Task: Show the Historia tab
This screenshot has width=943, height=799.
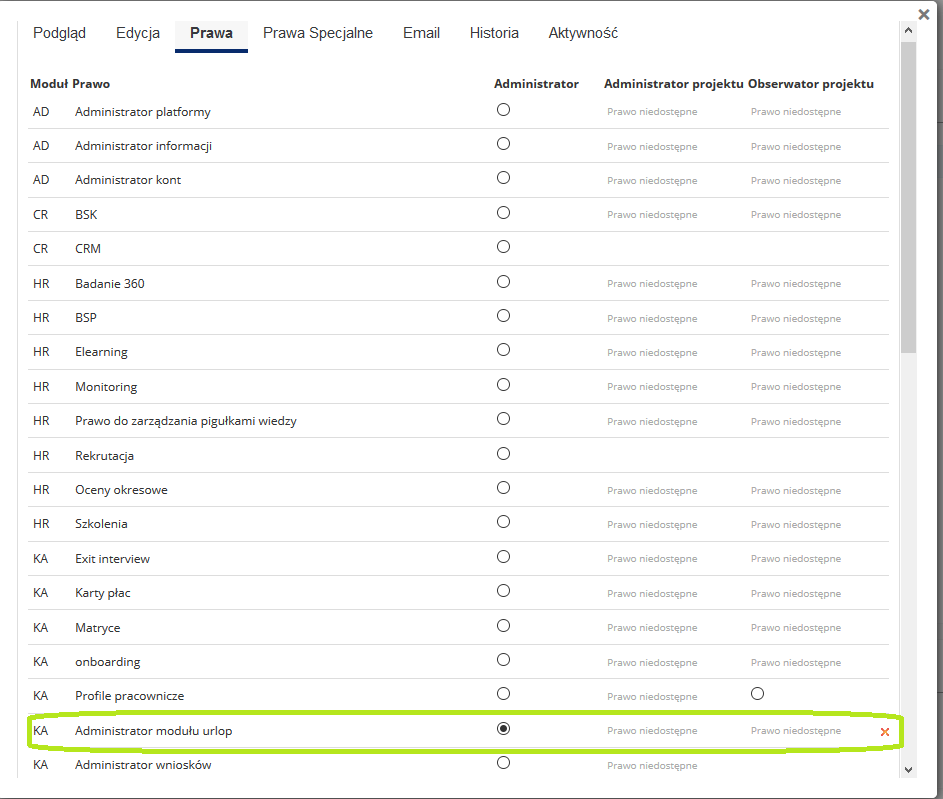Action: coord(494,33)
